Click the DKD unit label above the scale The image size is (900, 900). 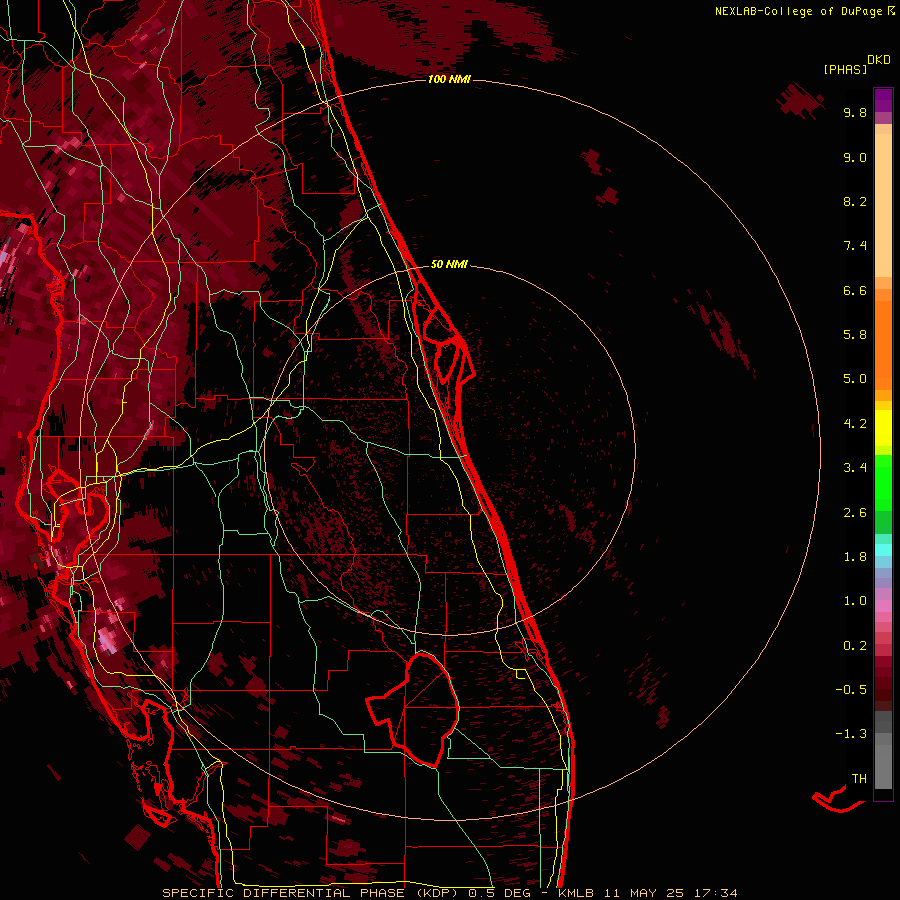coord(879,60)
